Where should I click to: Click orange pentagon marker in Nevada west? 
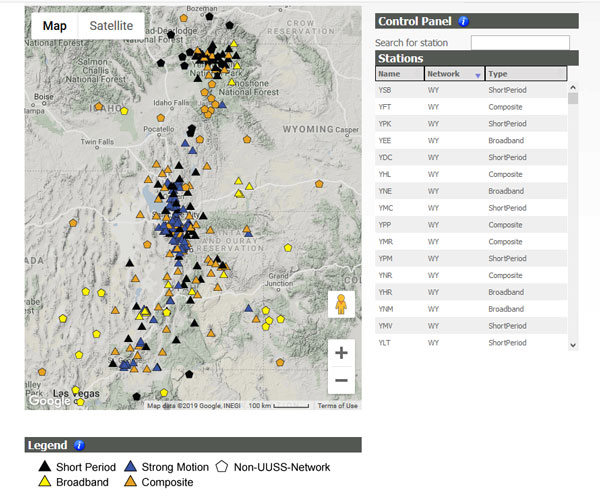click(73, 223)
